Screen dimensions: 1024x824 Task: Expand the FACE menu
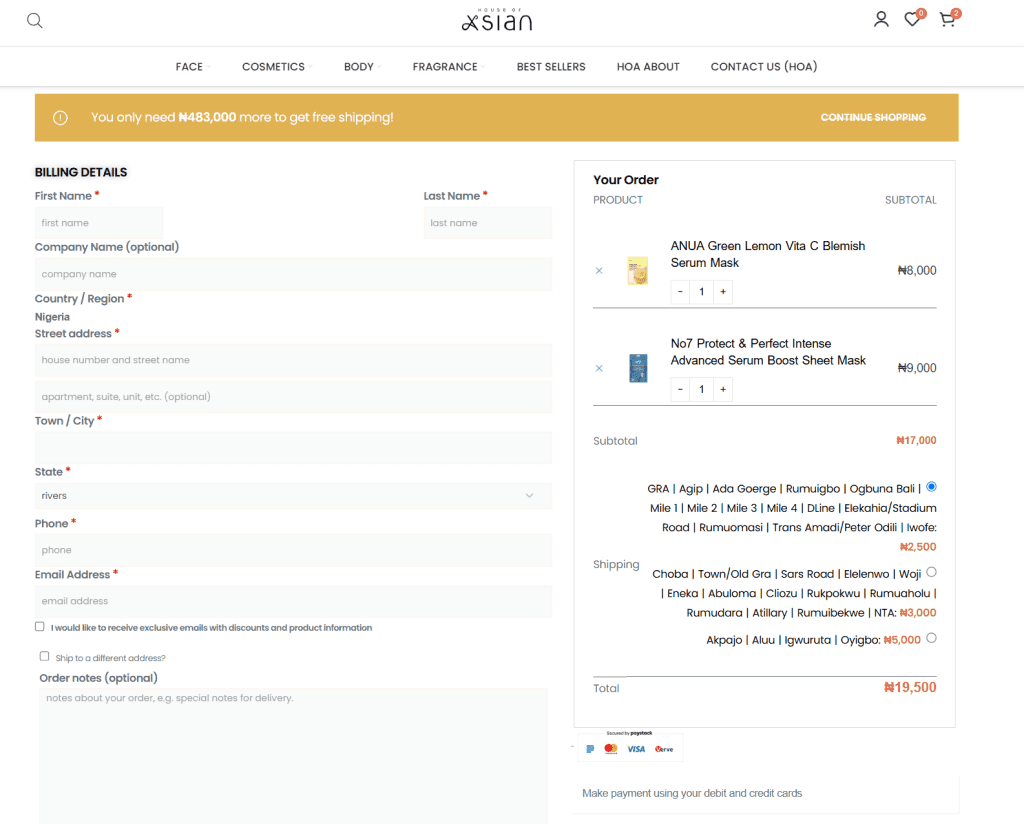(x=189, y=67)
